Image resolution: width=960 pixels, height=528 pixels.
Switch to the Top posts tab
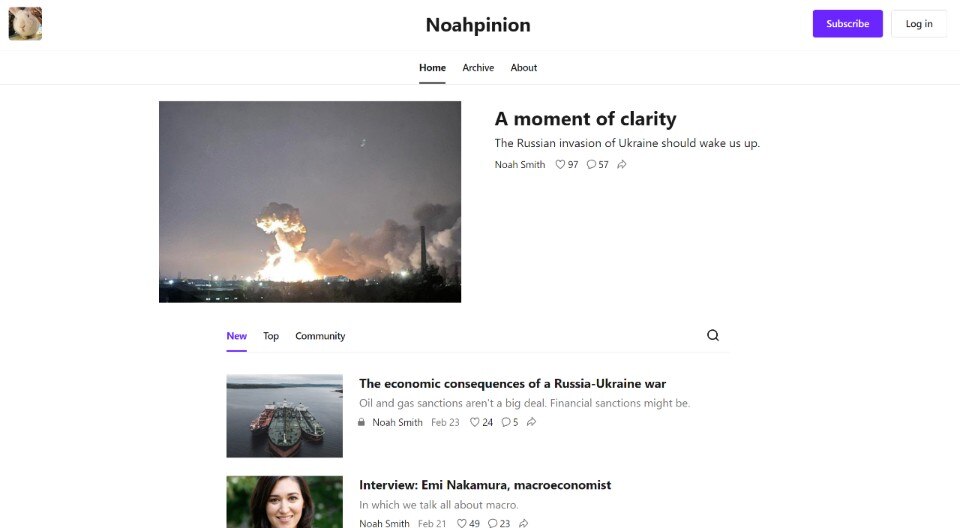[x=271, y=336]
